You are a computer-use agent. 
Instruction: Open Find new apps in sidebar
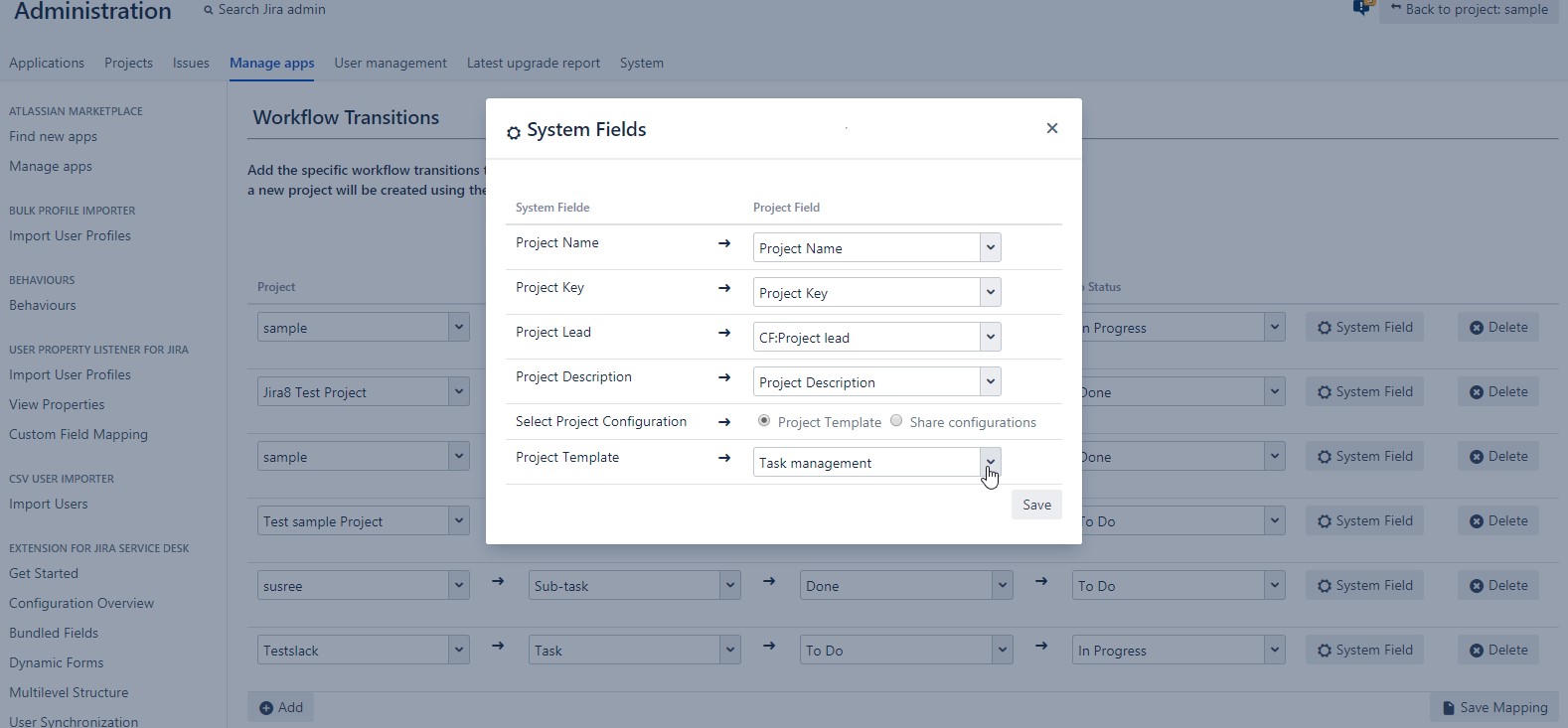tap(54, 137)
